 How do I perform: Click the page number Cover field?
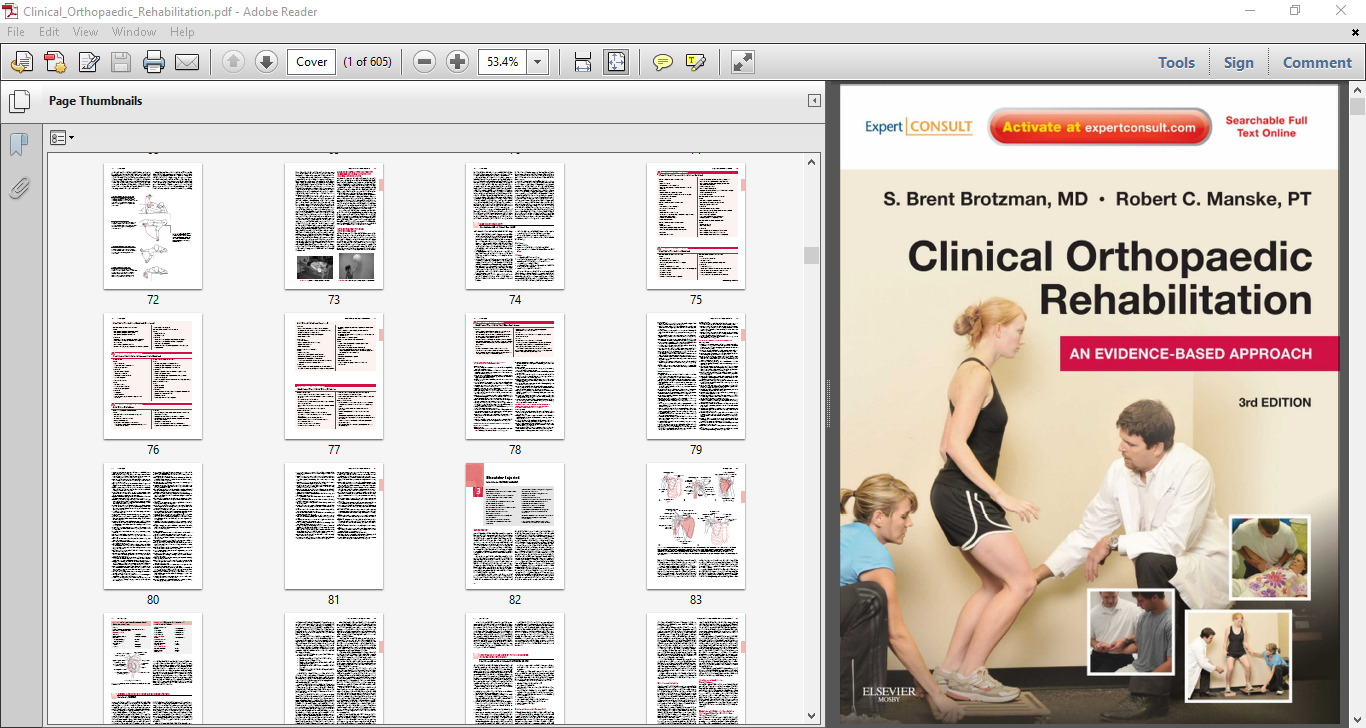311,62
